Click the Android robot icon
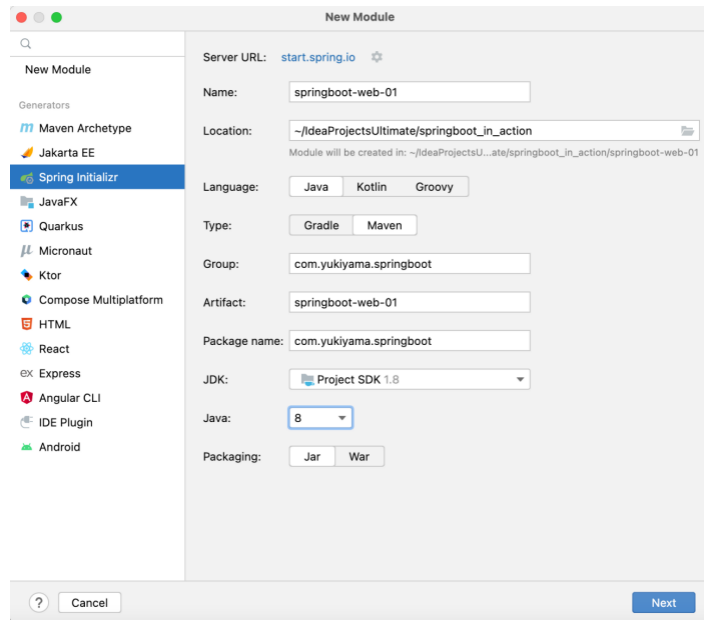Image resolution: width=706 pixels, height=624 pixels. point(27,447)
